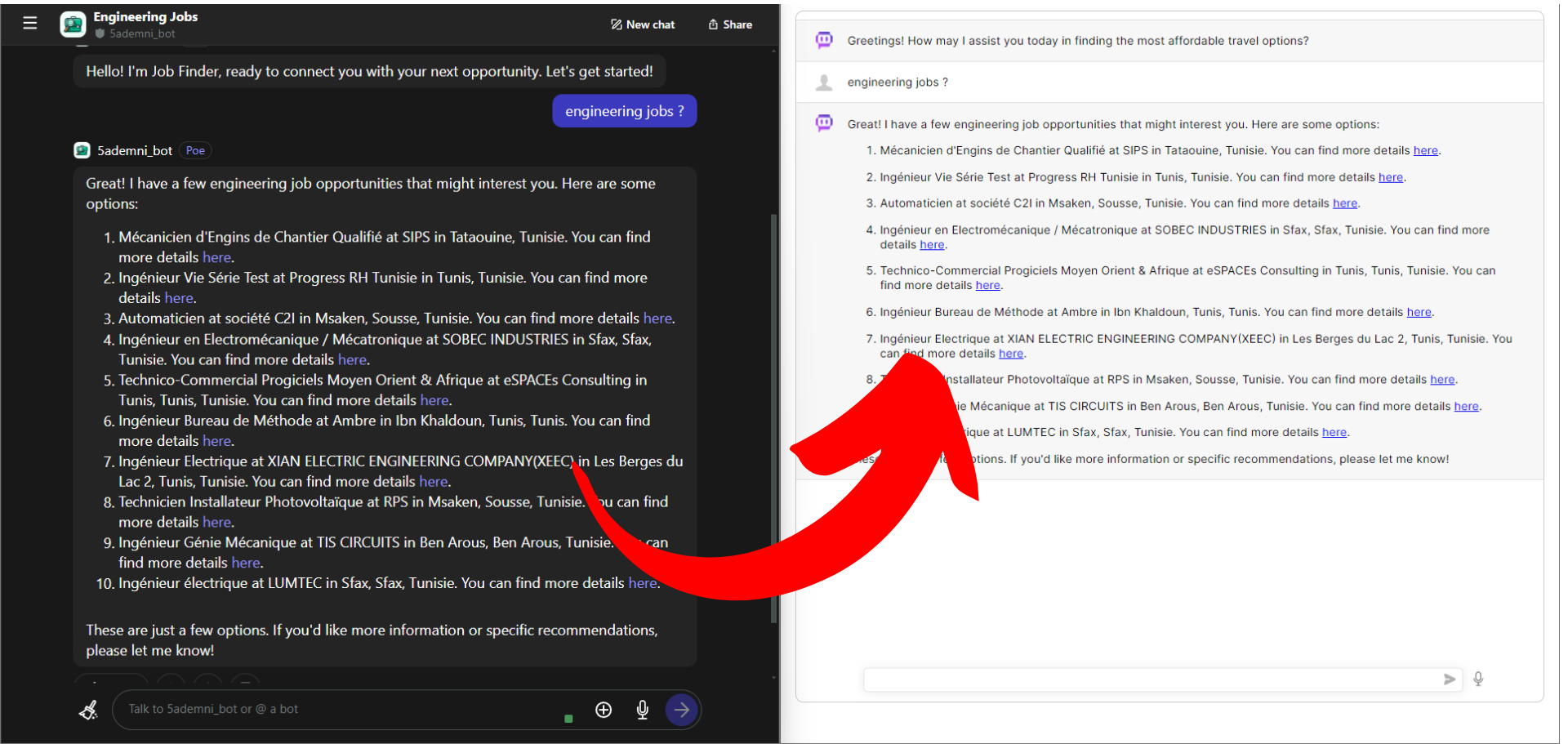Click the Engineering Jobs bot avatar in Poe header
Viewport: 1568px width, 744px height.
73,25
